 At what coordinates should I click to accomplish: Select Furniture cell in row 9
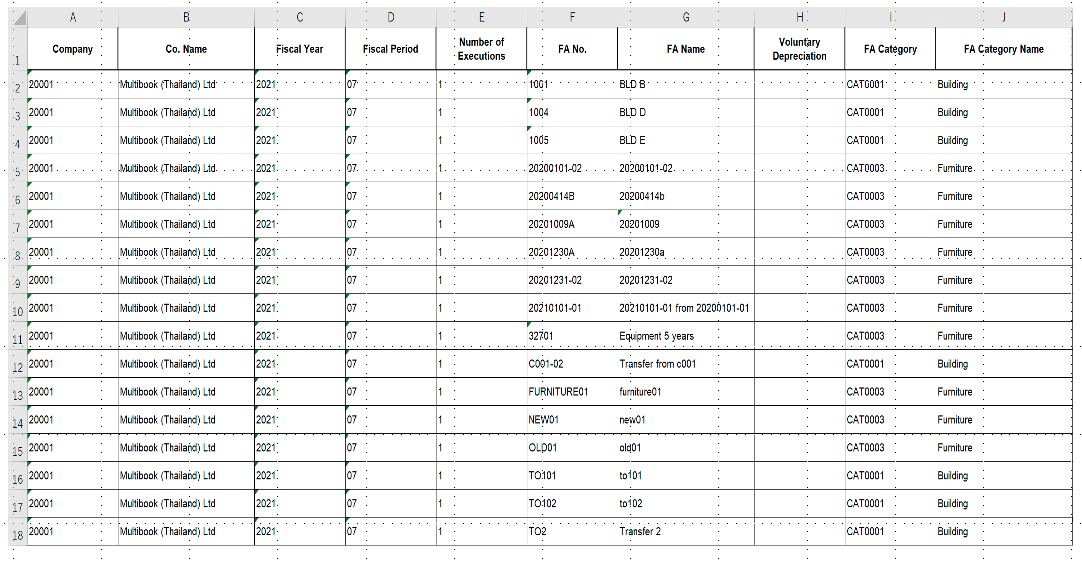pyautogui.click(x=1004, y=280)
